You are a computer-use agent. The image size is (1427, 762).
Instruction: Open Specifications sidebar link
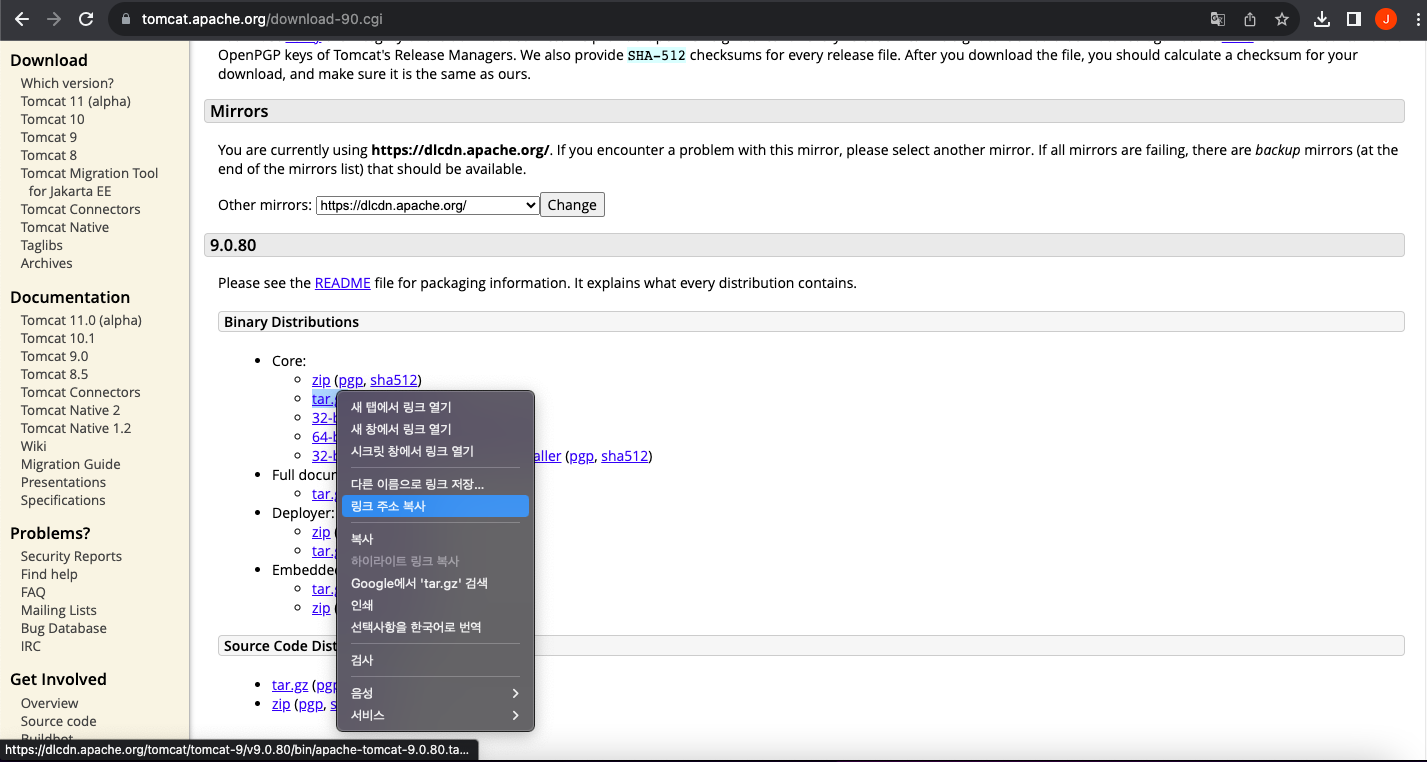click(63, 500)
